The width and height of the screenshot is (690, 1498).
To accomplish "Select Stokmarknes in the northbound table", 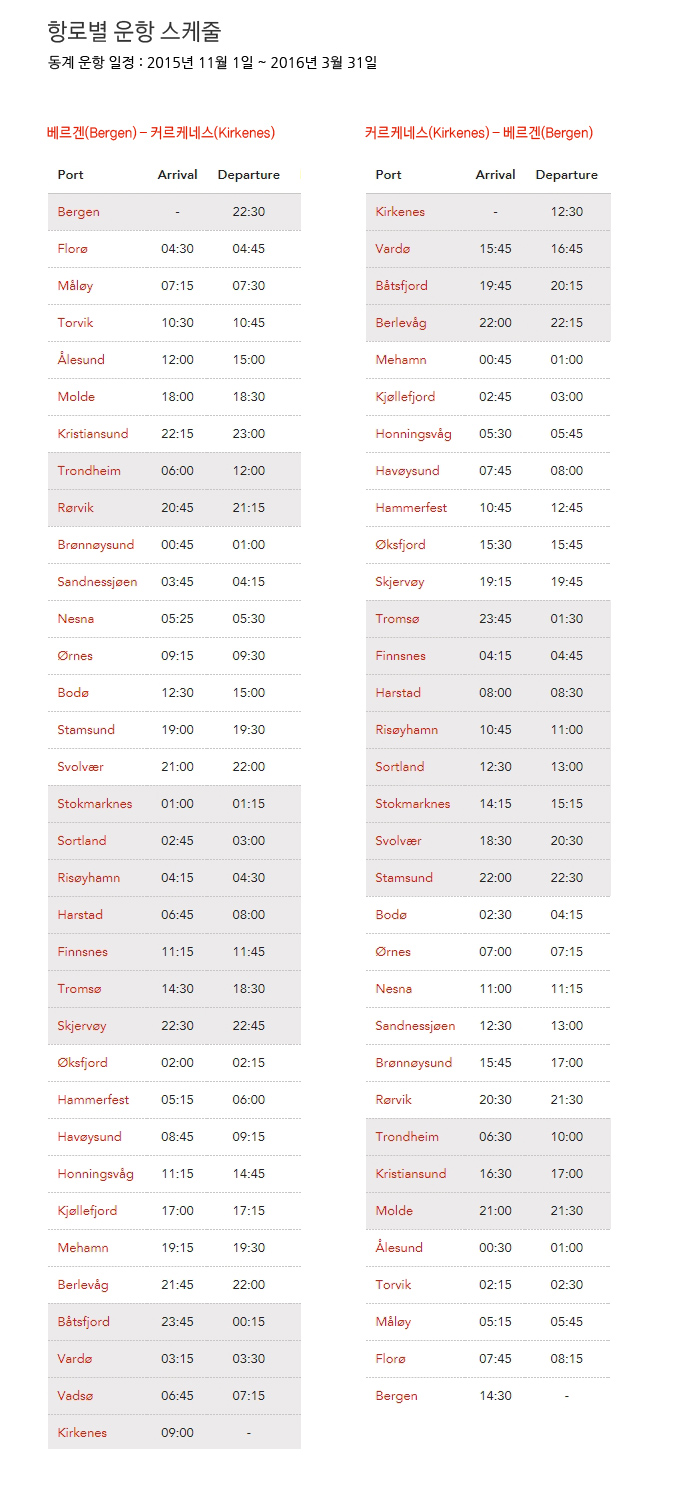I will tap(94, 804).
